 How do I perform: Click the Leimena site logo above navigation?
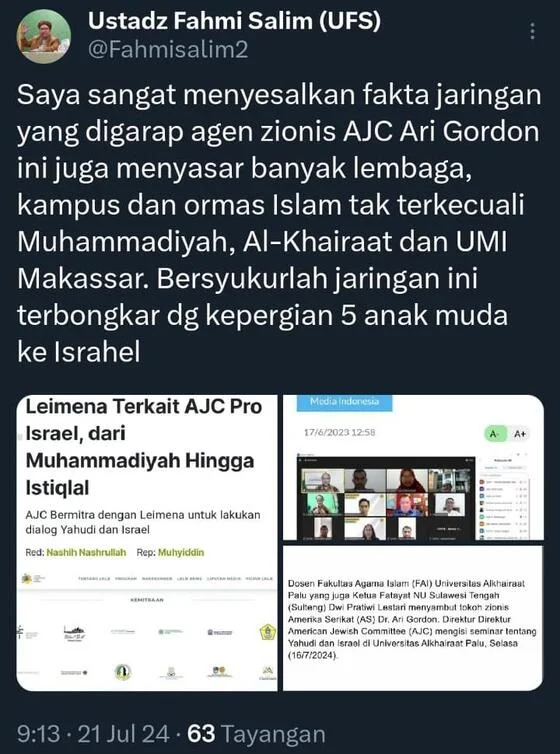(33, 578)
